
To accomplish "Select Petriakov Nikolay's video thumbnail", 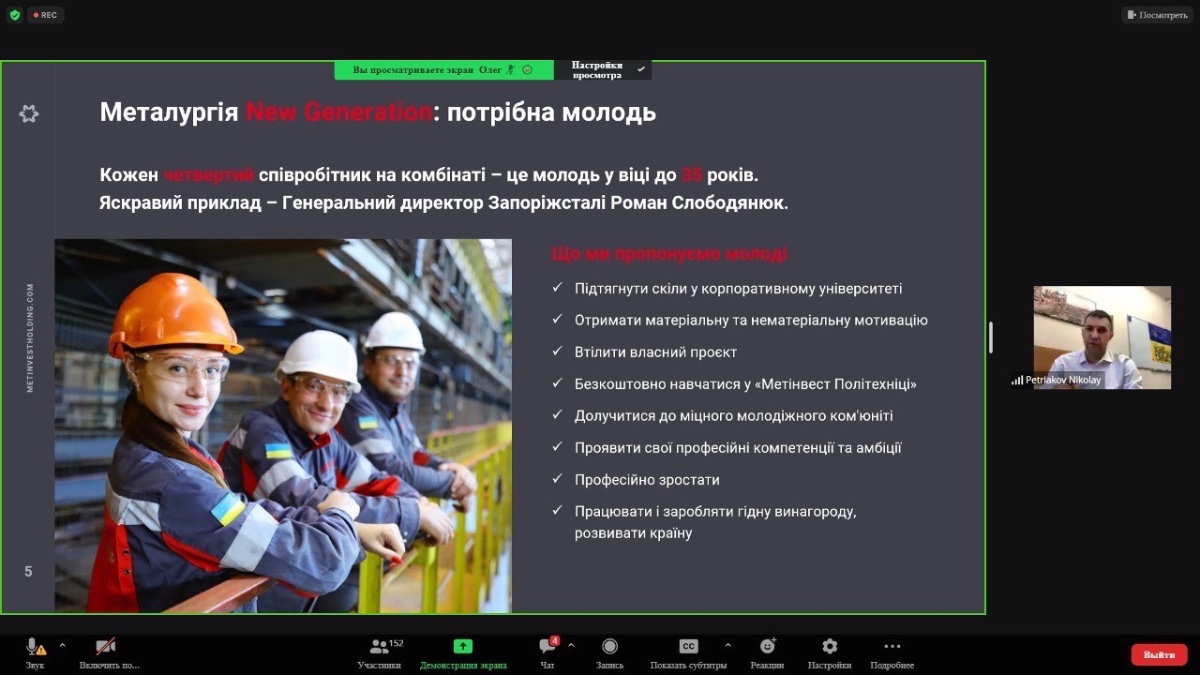I will pos(1102,337).
